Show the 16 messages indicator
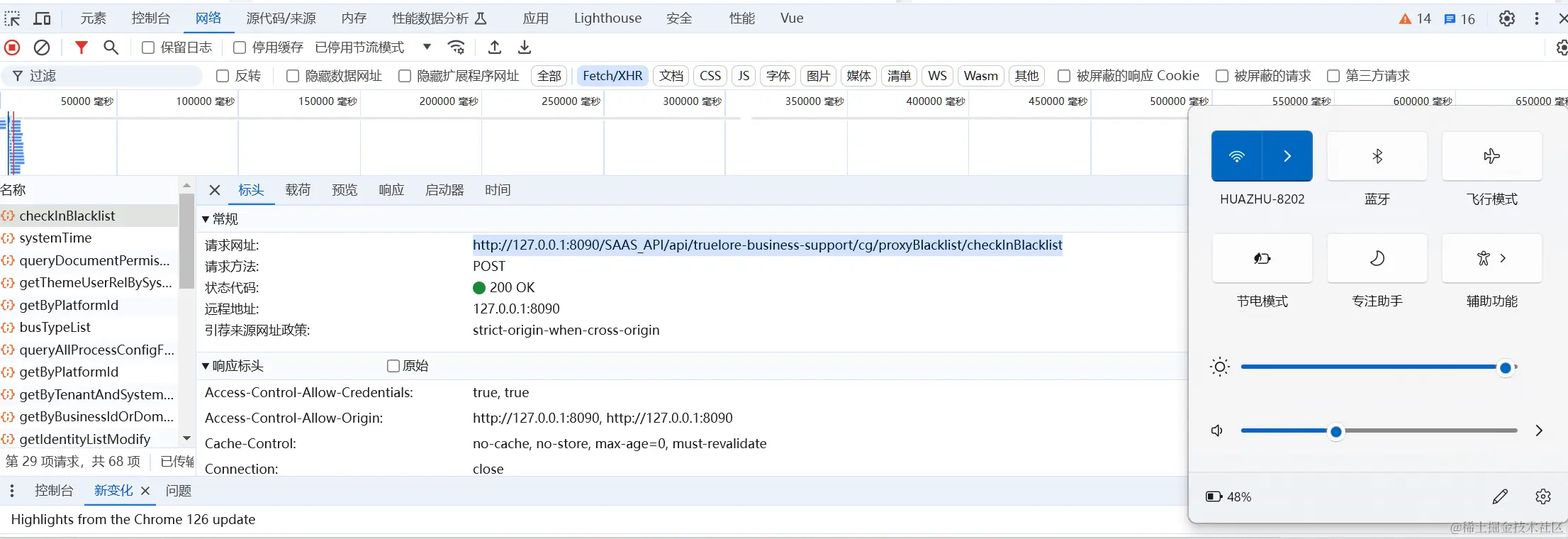 1460,18
